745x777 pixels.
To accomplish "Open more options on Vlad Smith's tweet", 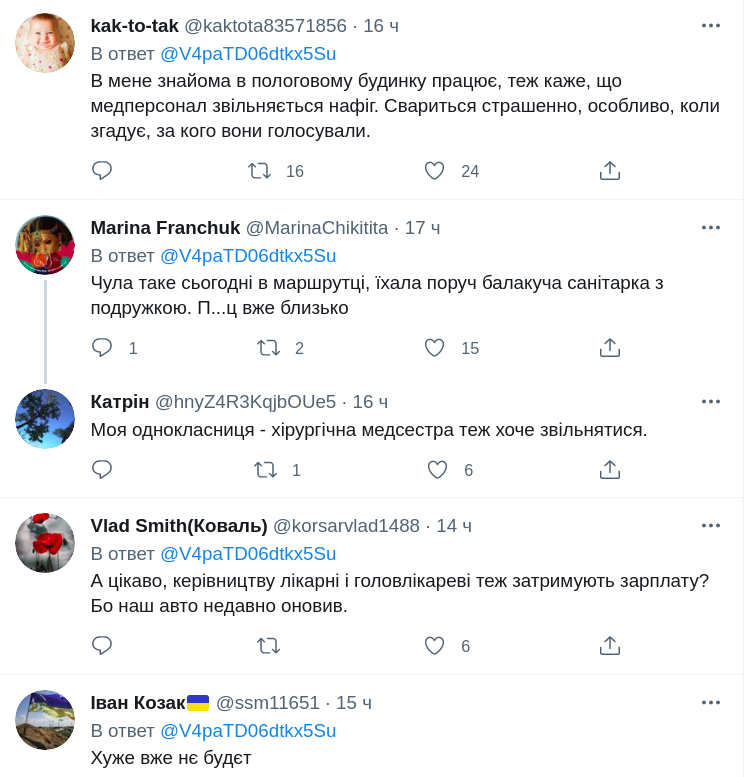I will pos(711,525).
